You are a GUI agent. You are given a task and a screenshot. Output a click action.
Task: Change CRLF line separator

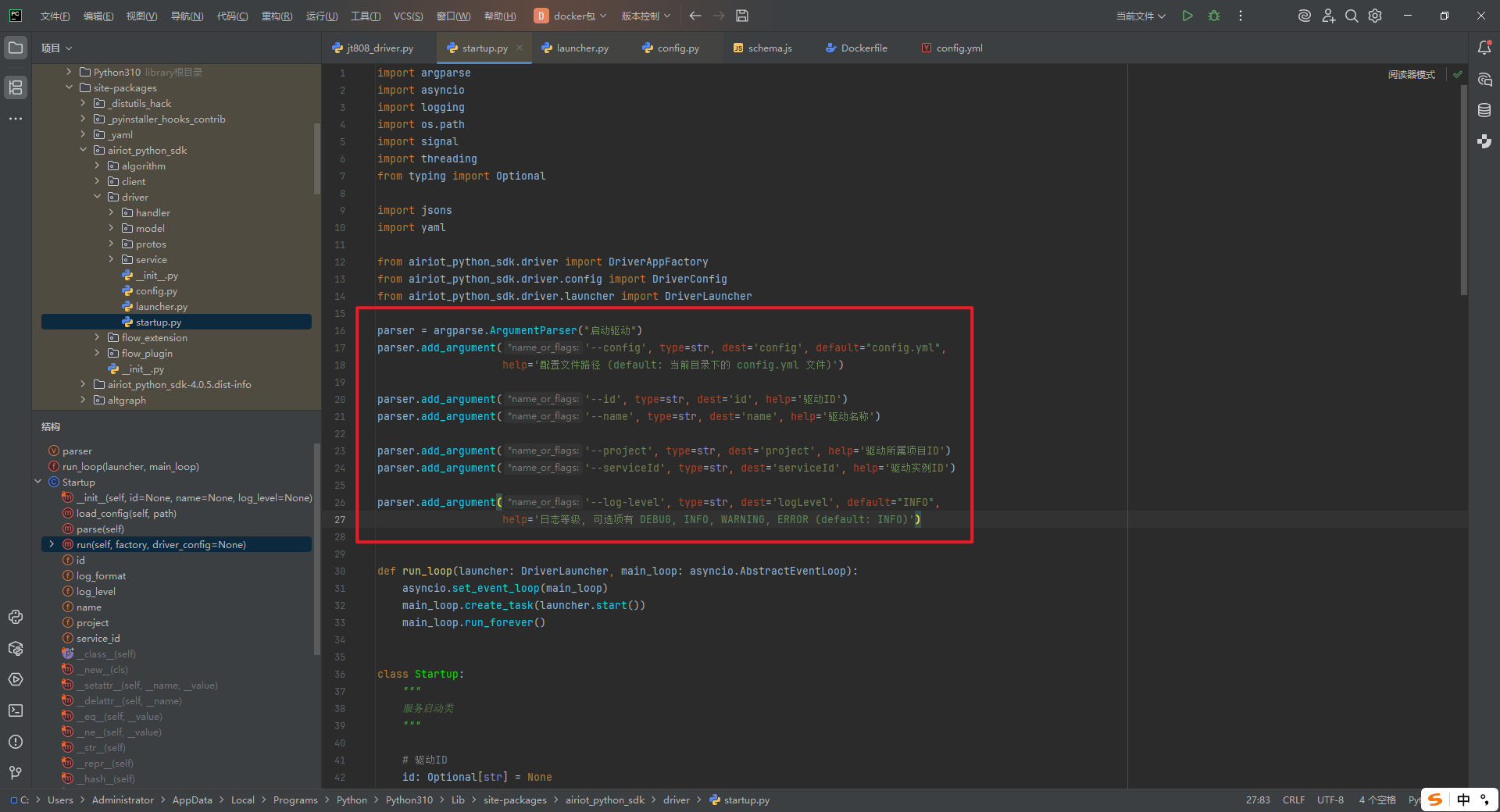coord(1294,800)
